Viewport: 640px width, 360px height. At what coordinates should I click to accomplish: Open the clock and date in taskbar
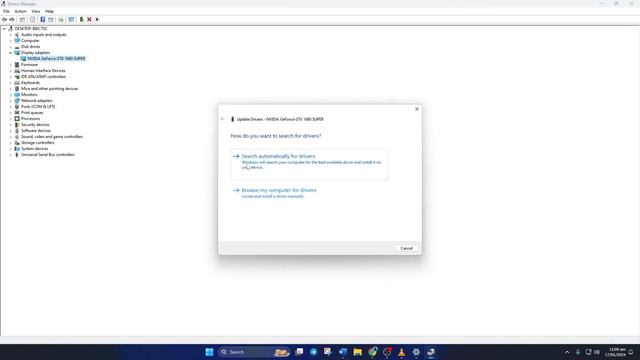[616, 352]
